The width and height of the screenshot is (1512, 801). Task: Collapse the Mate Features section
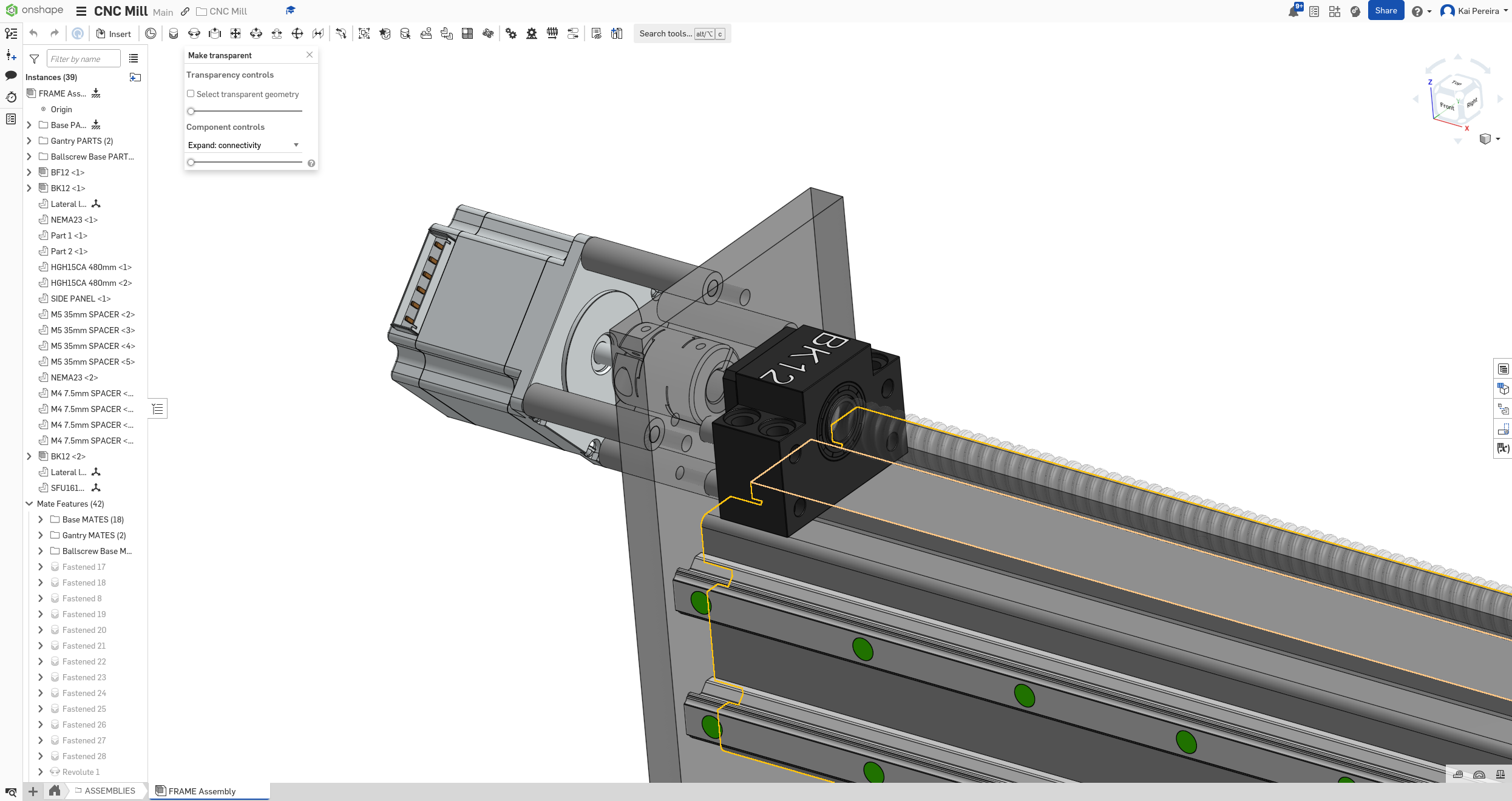pos(29,504)
